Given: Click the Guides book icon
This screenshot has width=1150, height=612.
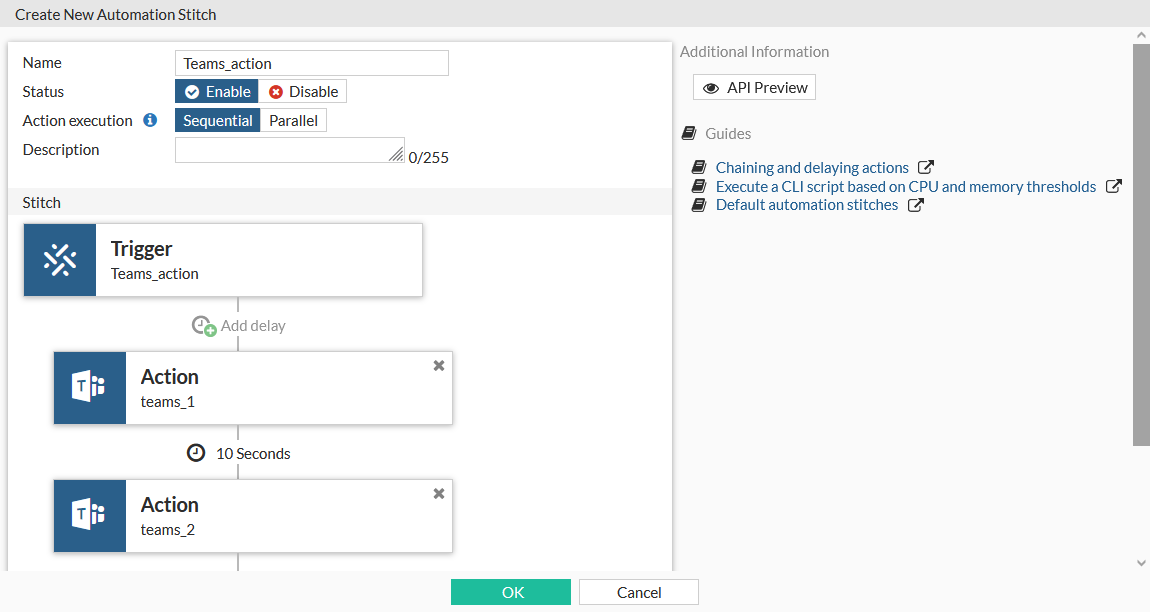Looking at the screenshot, I should click(688, 133).
